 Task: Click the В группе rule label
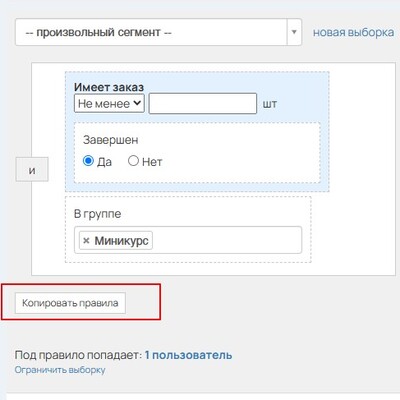point(97,214)
